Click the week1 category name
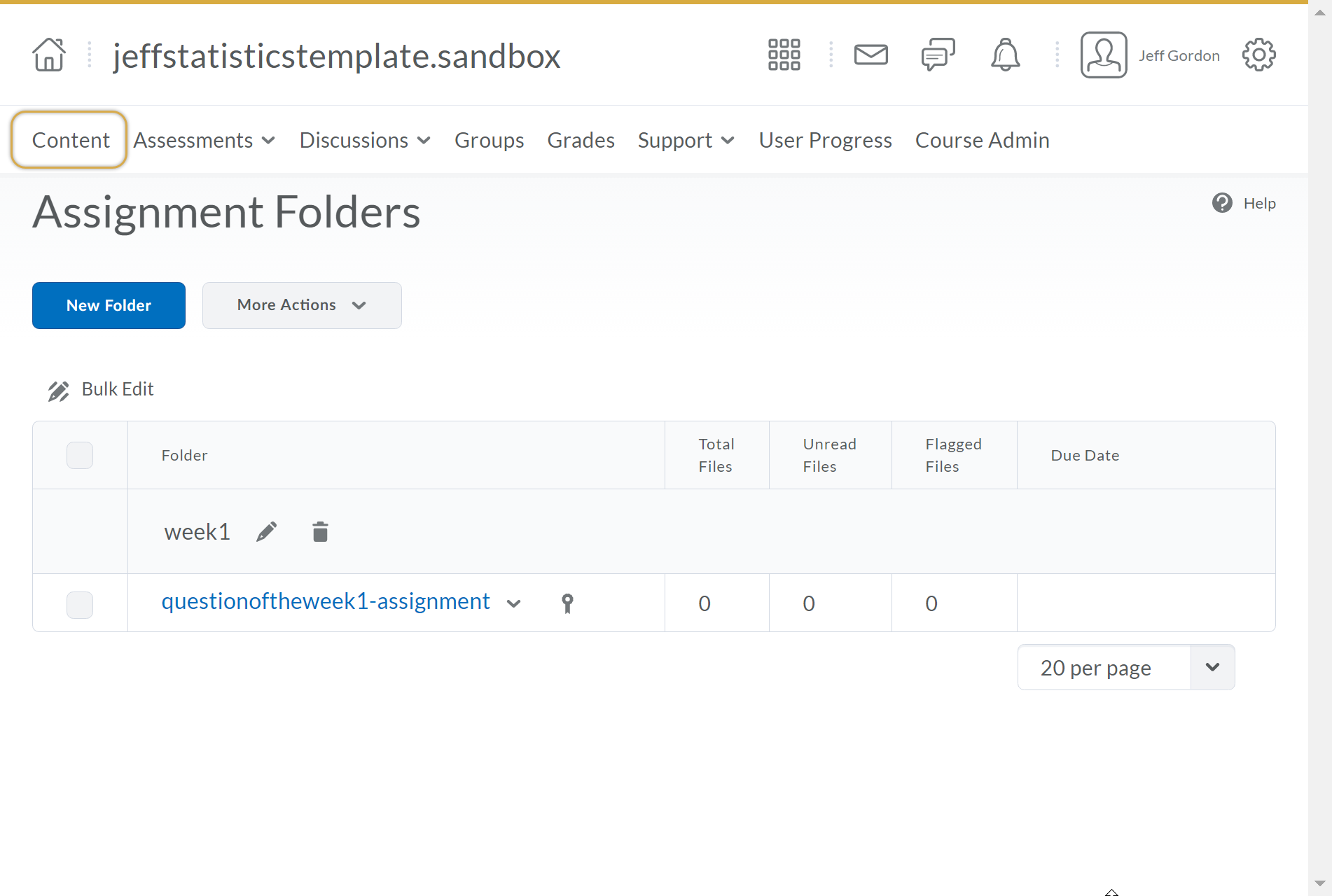The image size is (1332, 896). click(197, 532)
